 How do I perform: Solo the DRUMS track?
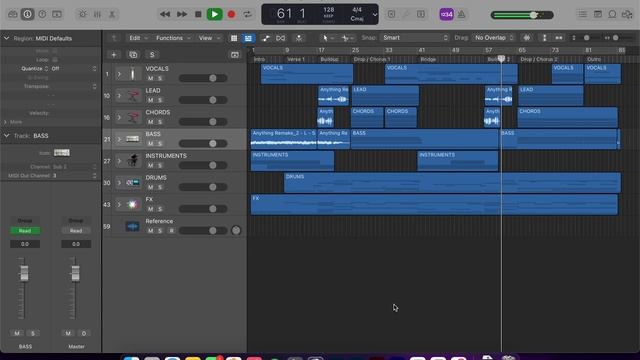pos(160,187)
